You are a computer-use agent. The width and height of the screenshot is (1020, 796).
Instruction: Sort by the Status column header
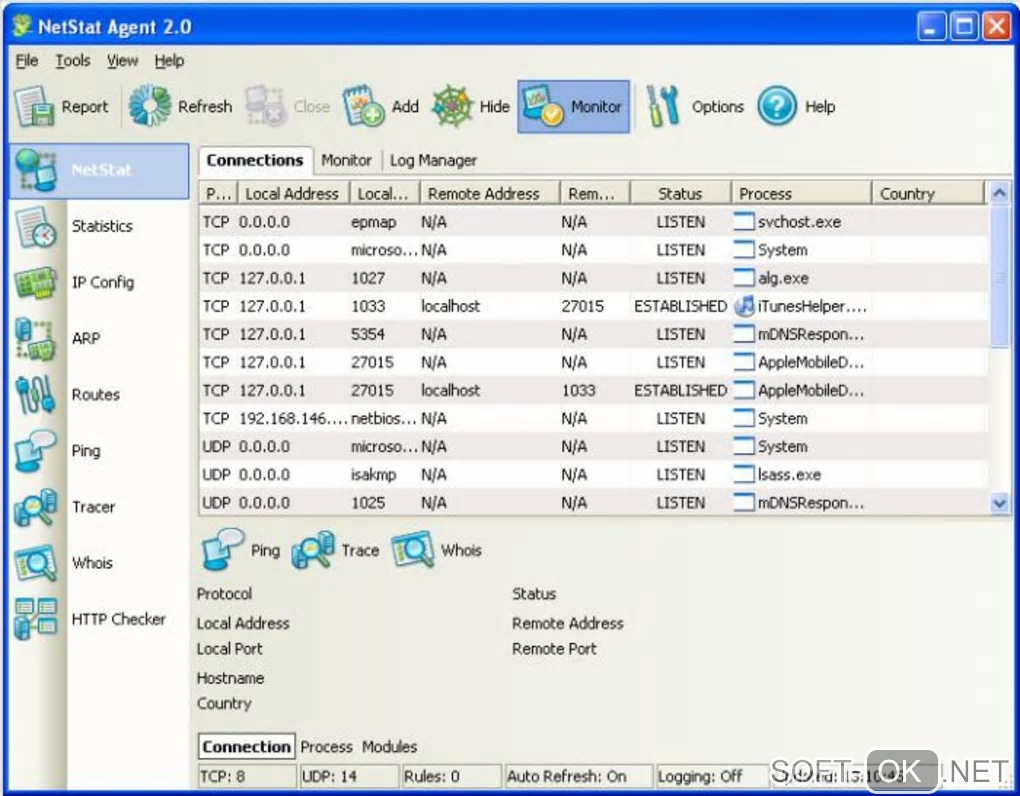click(680, 194)
